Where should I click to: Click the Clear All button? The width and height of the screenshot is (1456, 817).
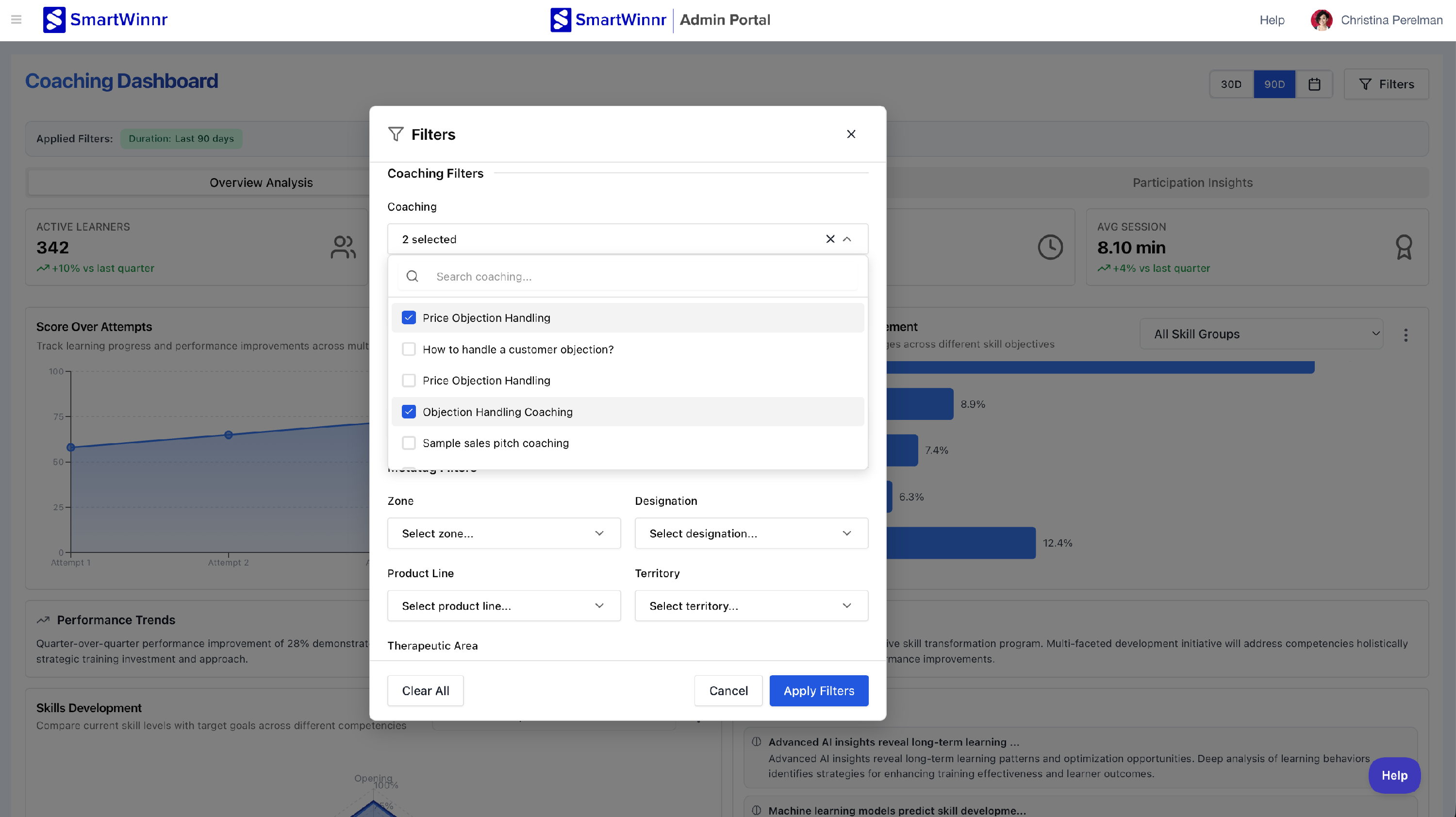coord(425,690)
